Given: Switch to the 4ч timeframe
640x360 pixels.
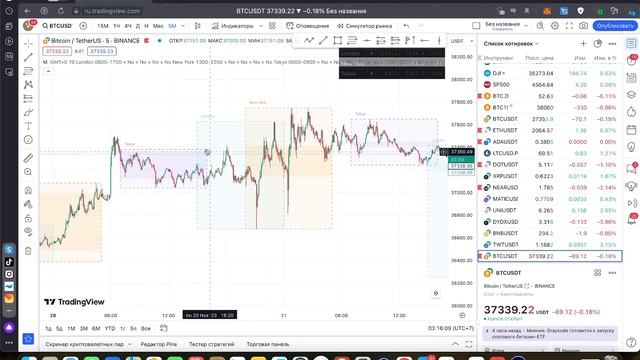Looking at the screenshot, I should (128, 26).
